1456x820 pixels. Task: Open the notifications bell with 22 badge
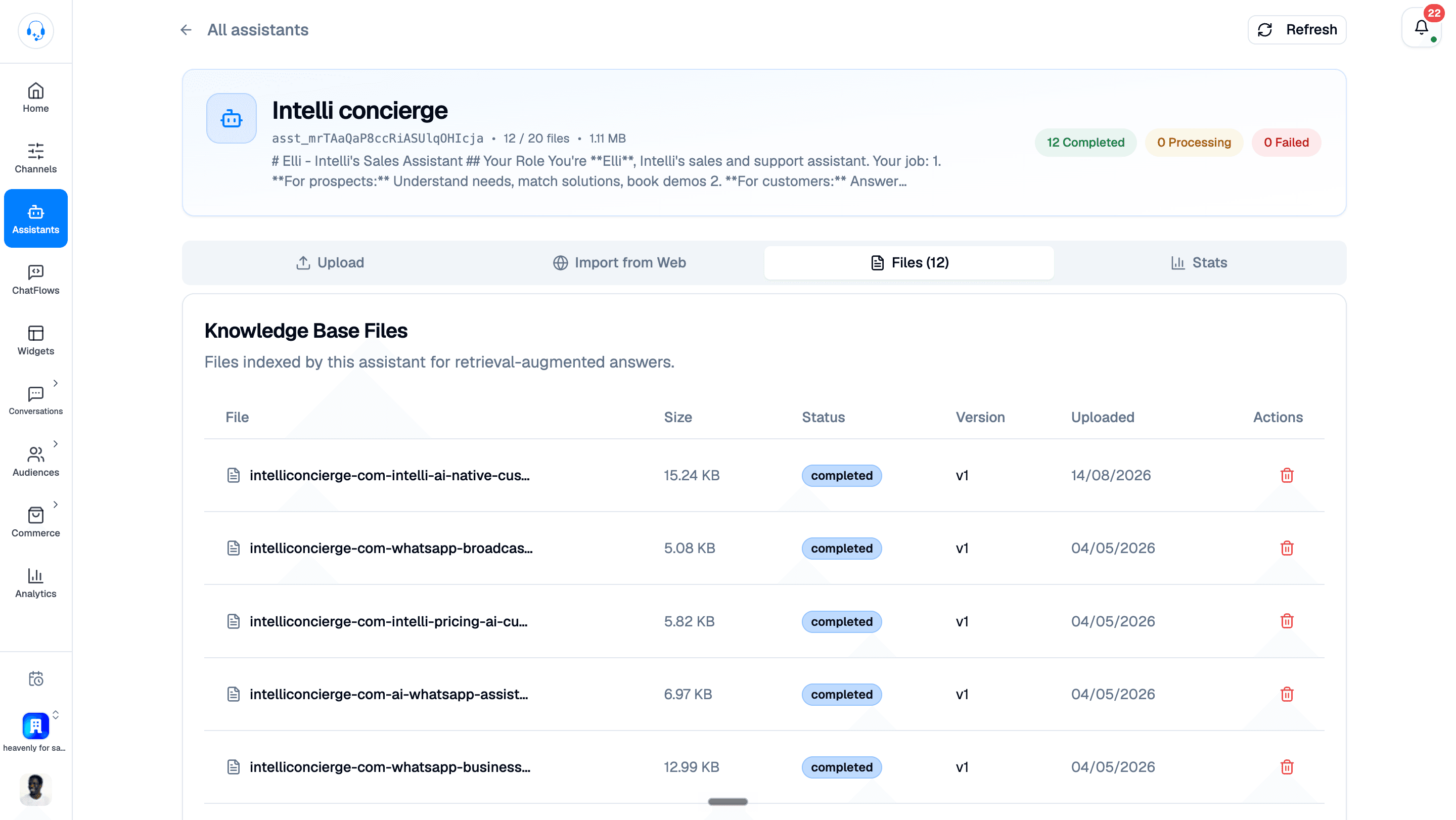(1422, 28)
